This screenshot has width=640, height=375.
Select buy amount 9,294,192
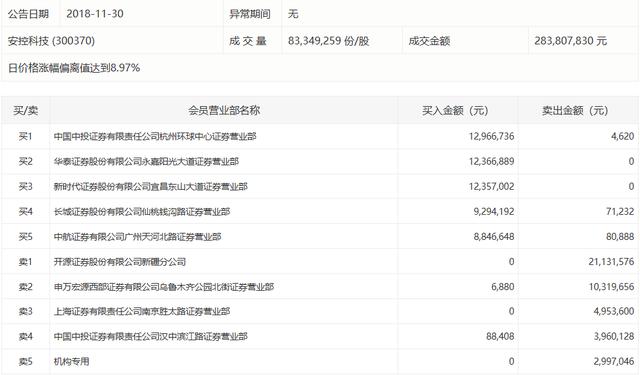(x=494, y=212)
